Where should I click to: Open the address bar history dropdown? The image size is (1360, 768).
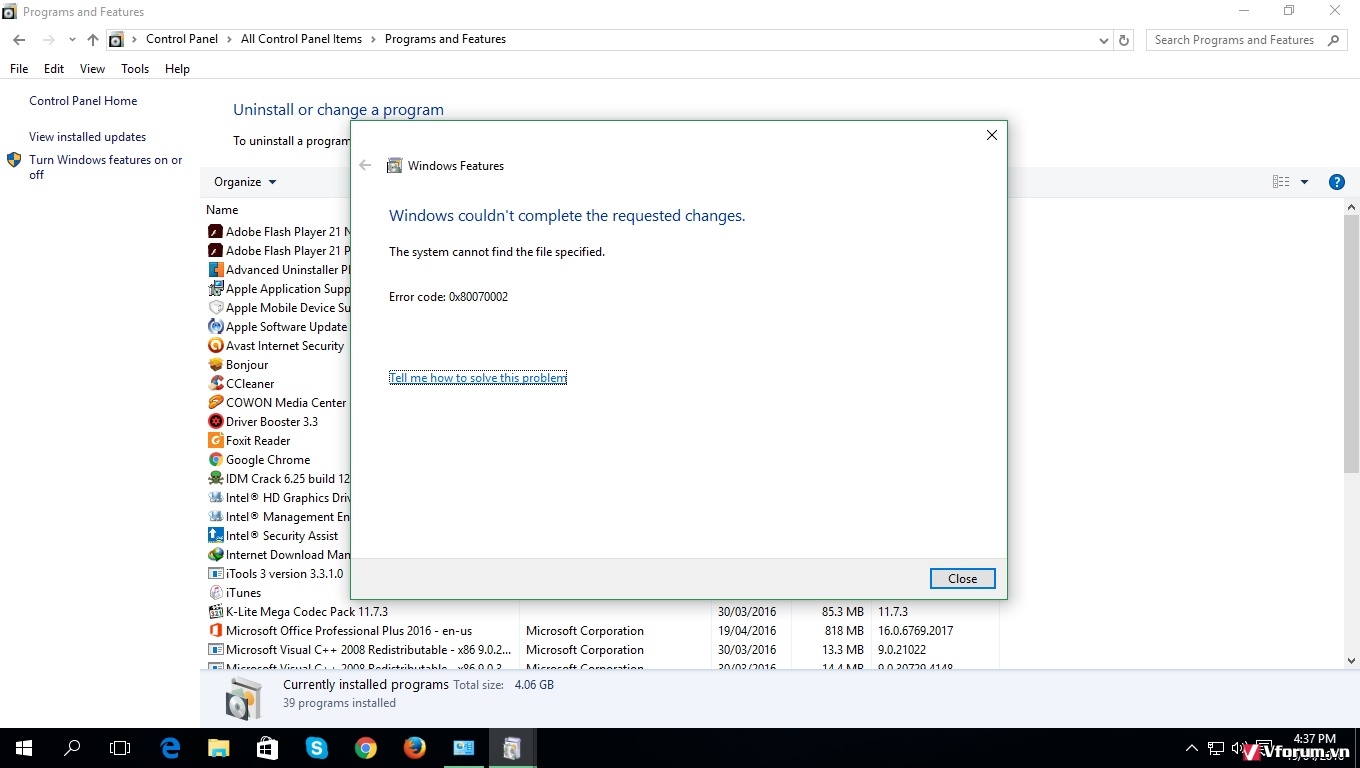[1104, 41]
